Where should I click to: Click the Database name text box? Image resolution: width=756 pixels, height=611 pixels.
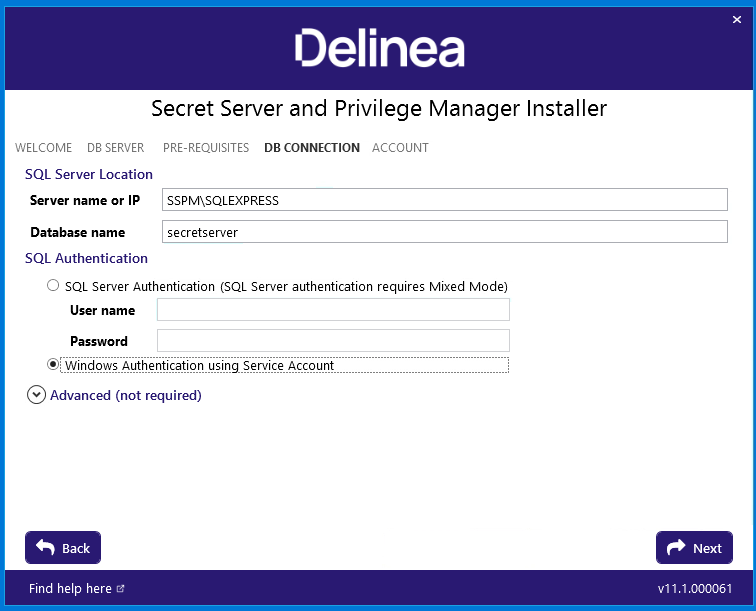[x=445, y=231]
